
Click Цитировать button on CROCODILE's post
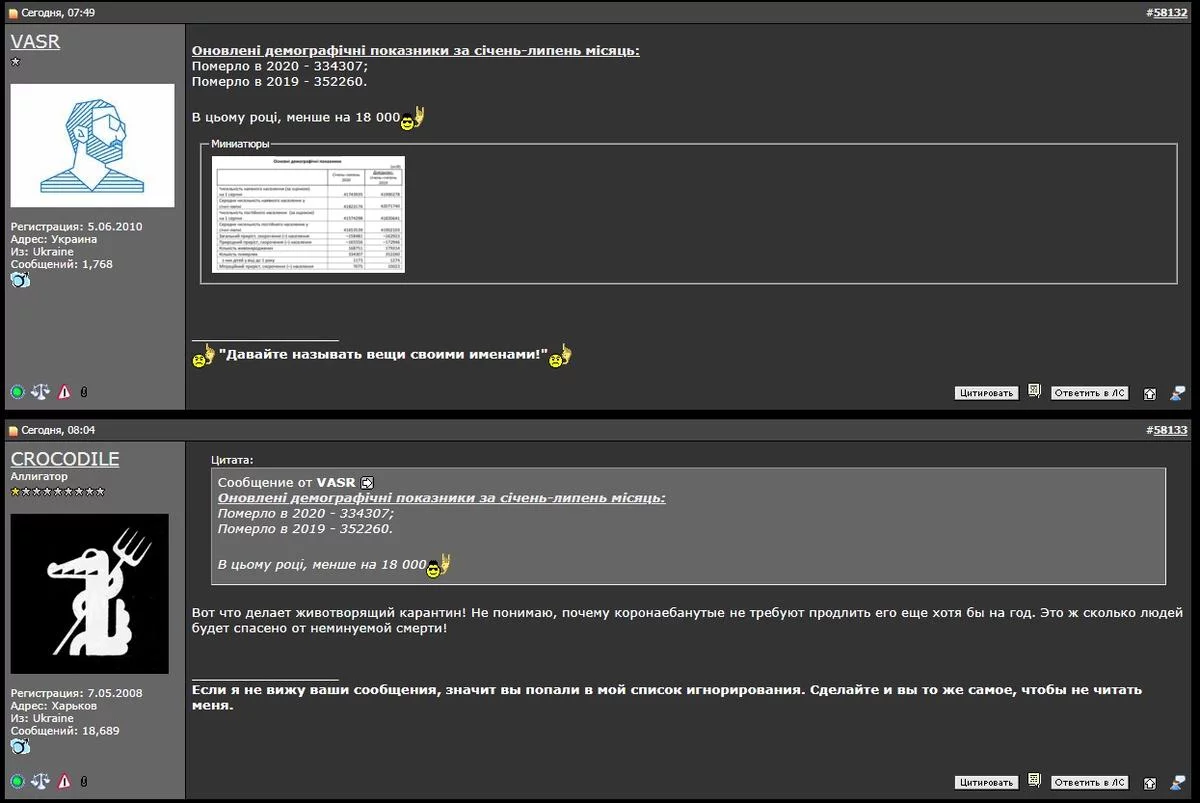(986, 782)
